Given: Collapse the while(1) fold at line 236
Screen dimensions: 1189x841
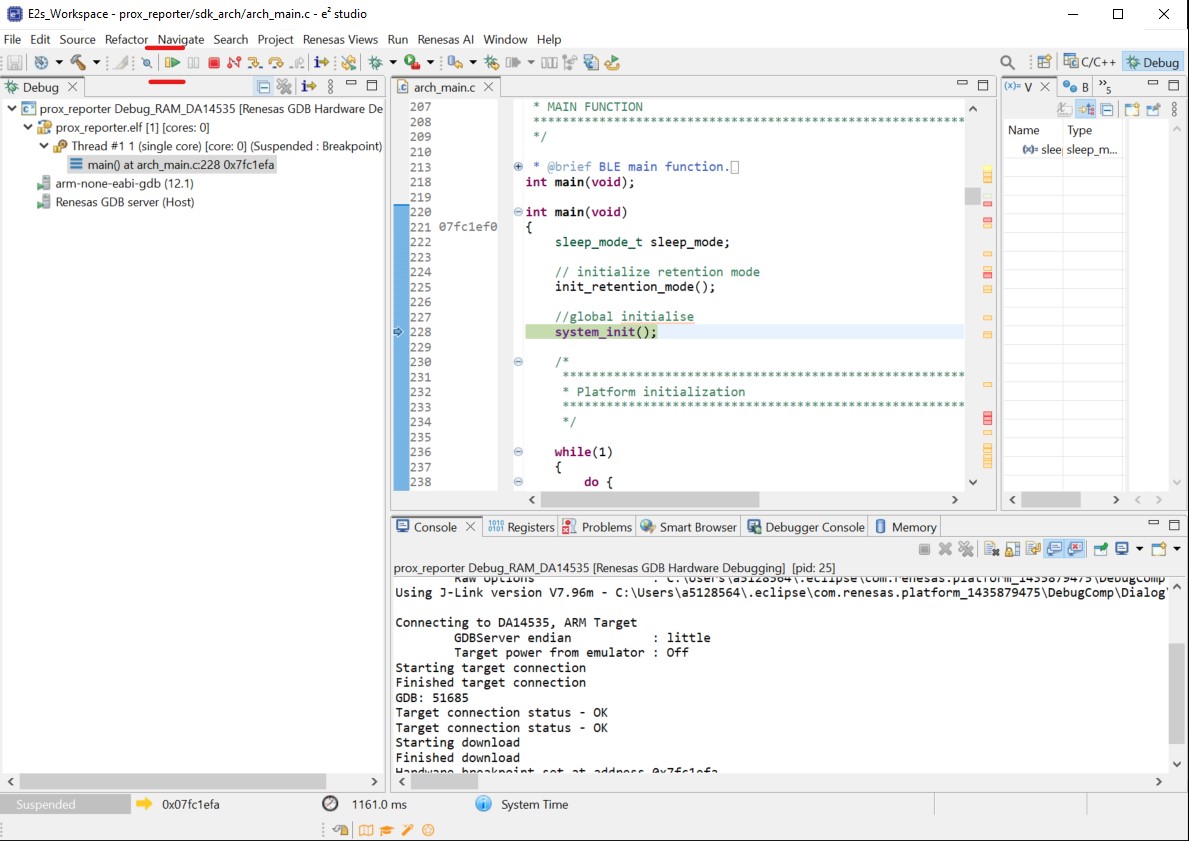Looking at the screenshot, I should pos(518,452).
